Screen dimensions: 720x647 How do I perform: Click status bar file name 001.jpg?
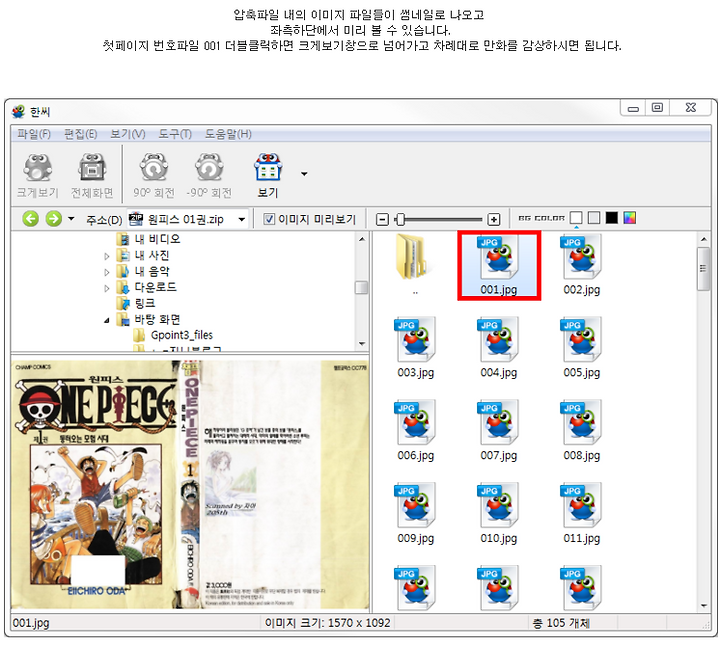click(31, 623)
